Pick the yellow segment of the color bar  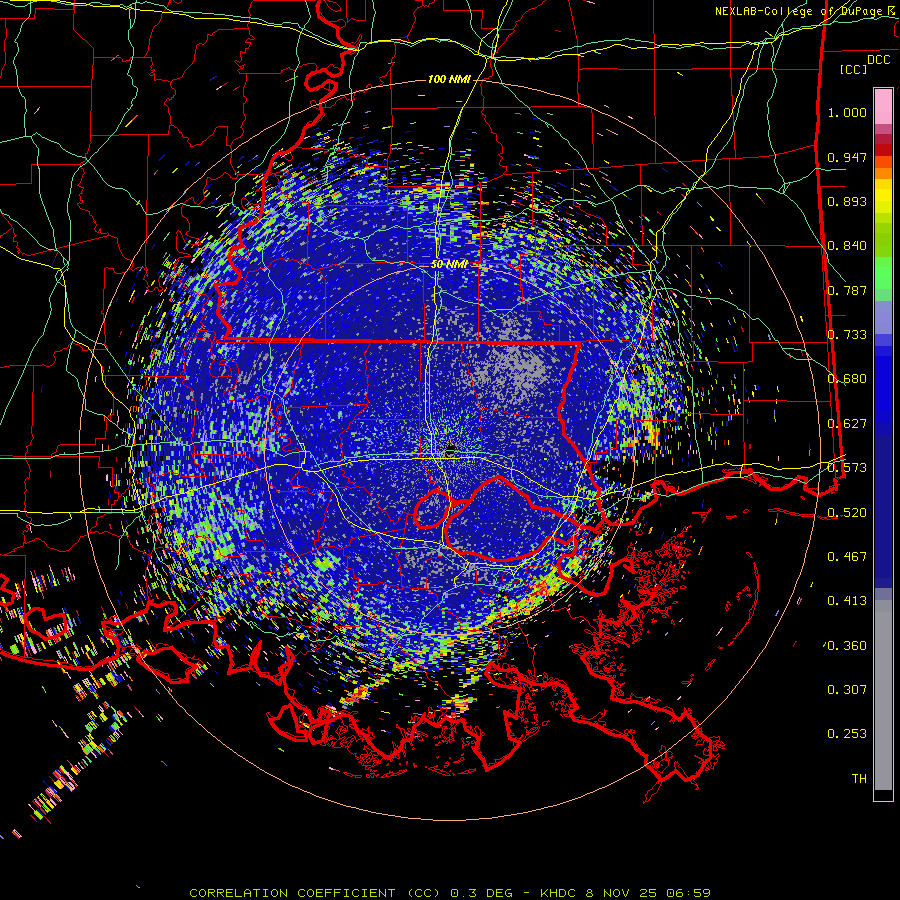[883, 196]
